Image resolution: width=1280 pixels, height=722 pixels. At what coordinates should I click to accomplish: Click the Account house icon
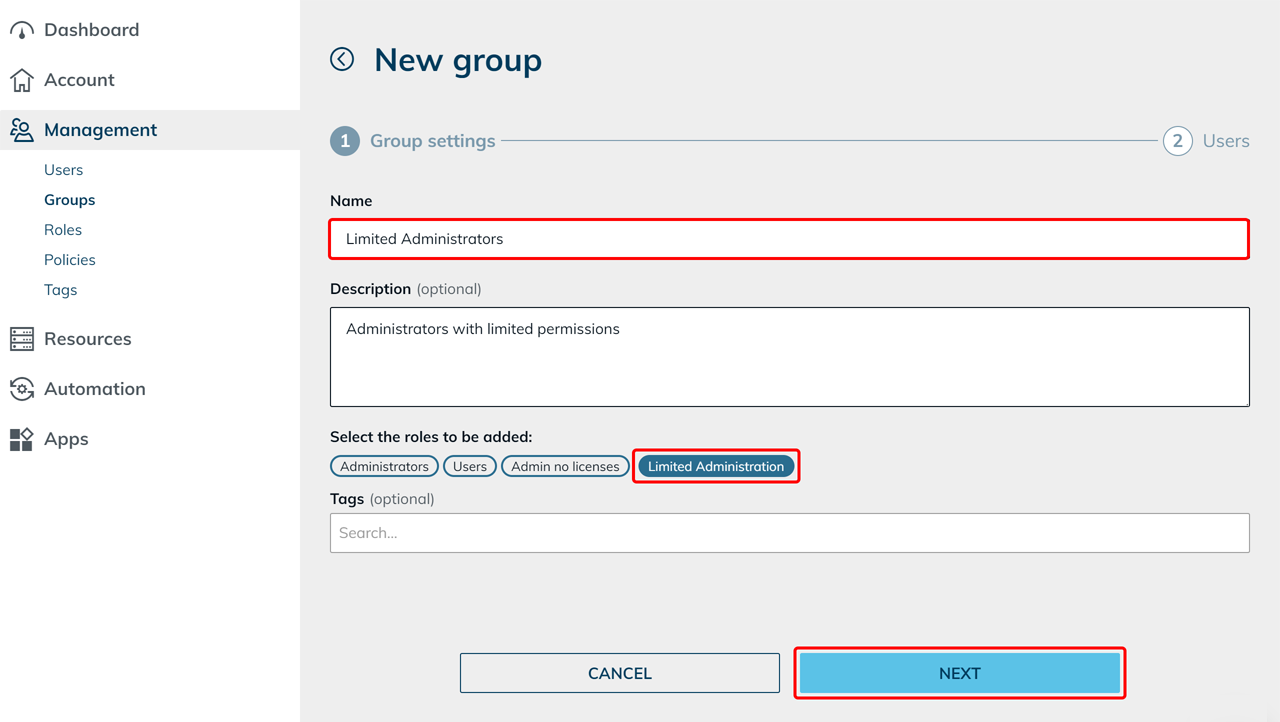(x=21, y=80)
